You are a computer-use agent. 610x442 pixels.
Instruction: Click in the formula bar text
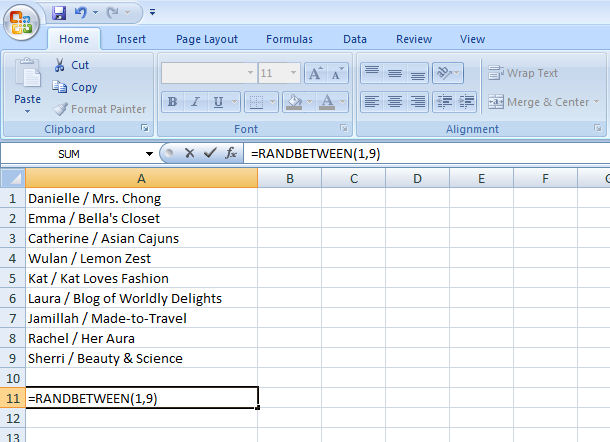tap(316, 154)
